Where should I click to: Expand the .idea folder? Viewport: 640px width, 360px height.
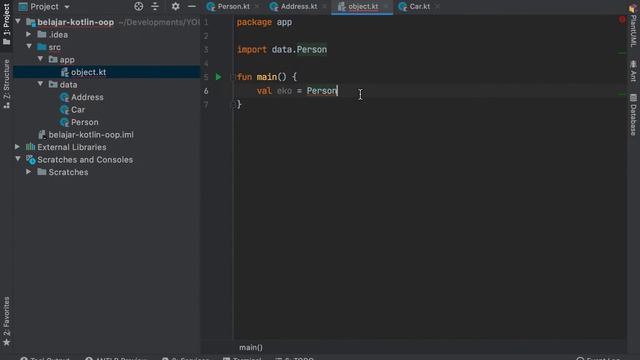click(29, 34)
